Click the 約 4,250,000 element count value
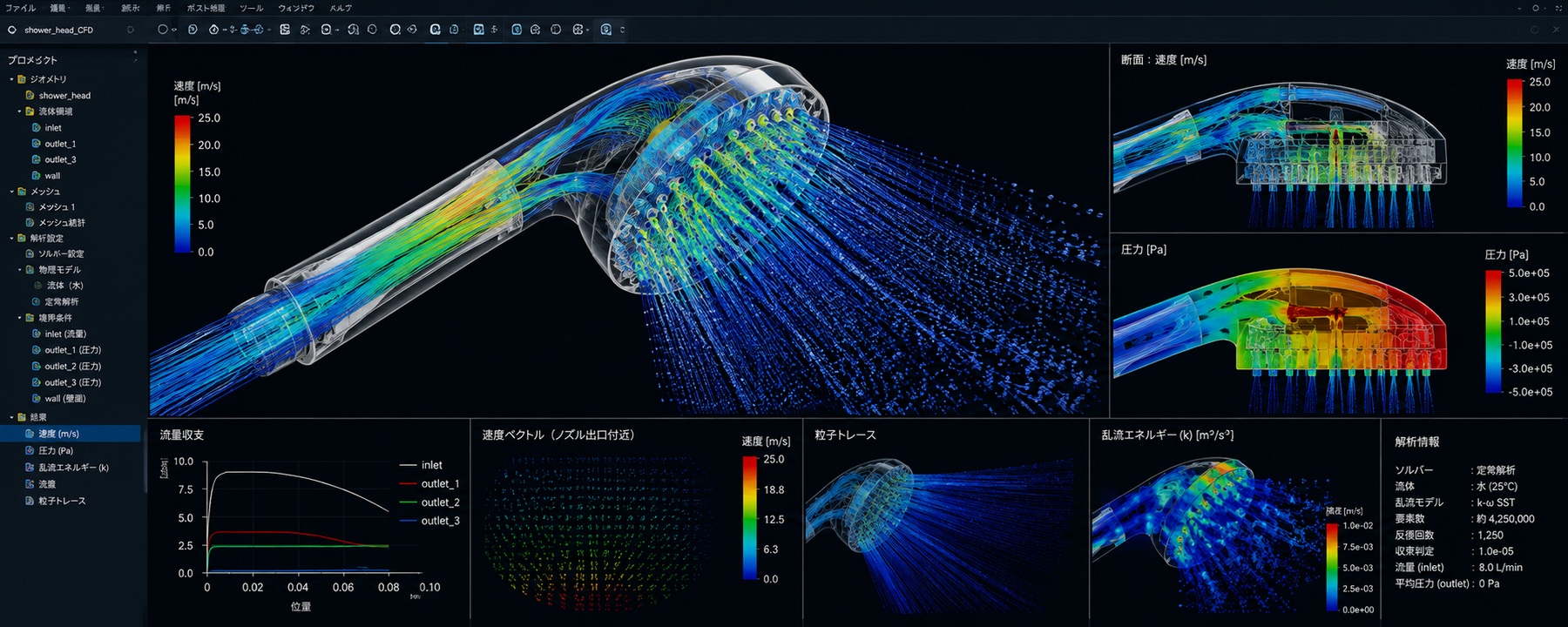Viewport: 1568px width, 627px height. 1506,519
